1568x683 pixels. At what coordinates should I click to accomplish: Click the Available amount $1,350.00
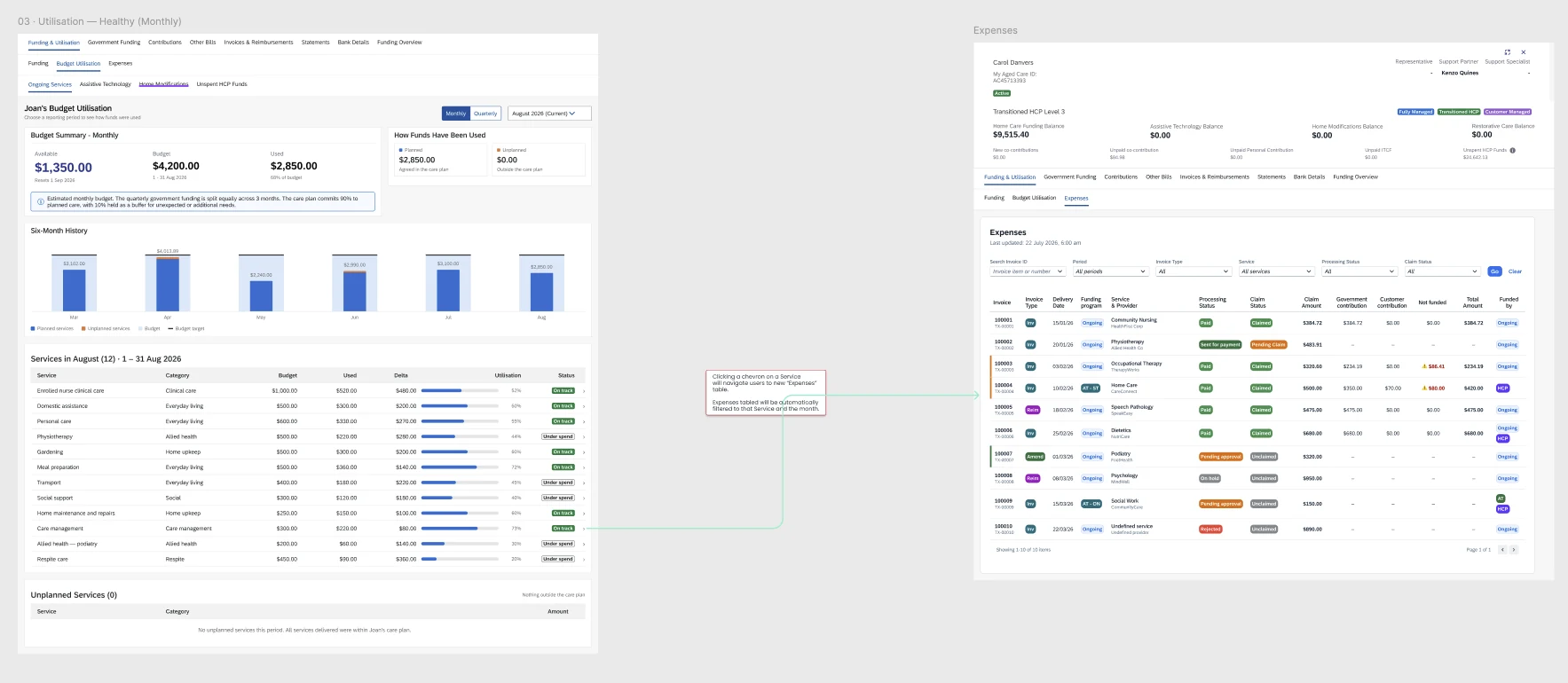(63, 168)
